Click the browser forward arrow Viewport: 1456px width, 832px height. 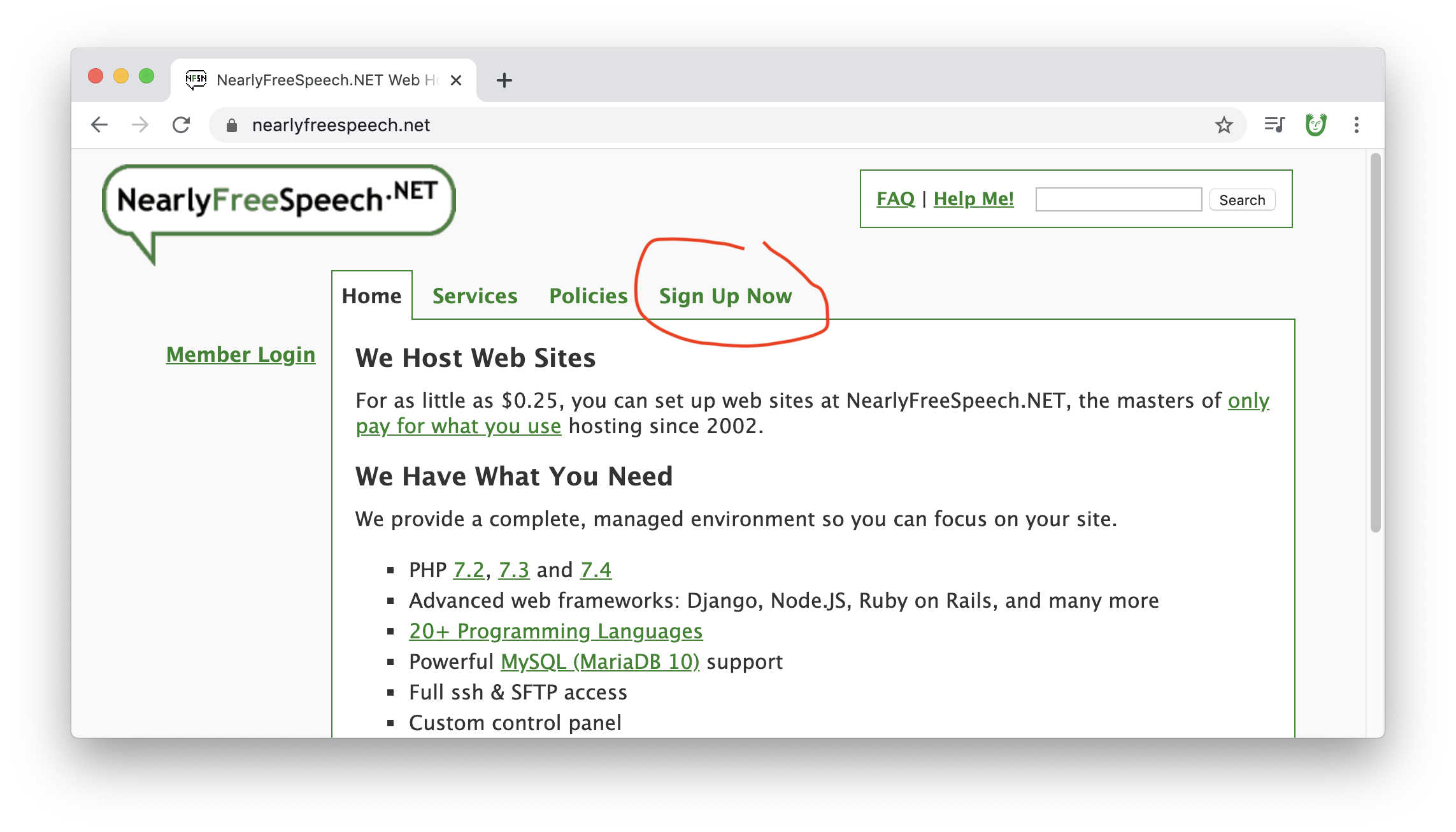[140, 125]
